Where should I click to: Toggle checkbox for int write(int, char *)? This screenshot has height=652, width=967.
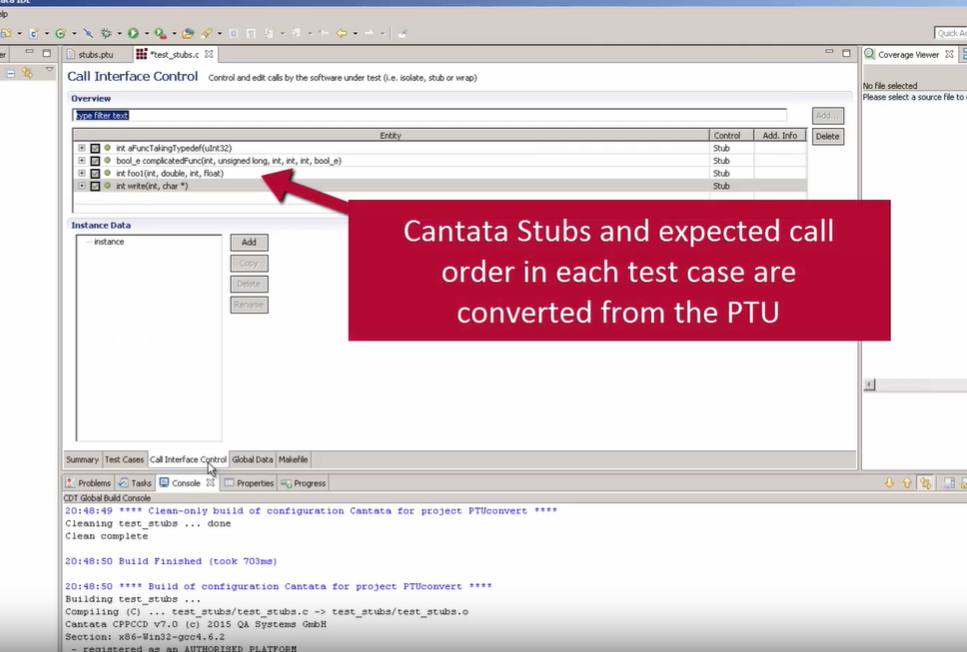[95, 186]
